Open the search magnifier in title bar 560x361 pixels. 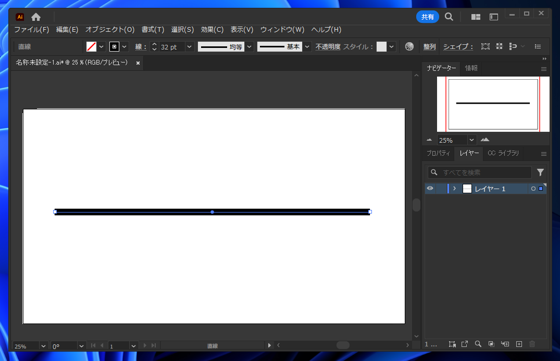tap(449, 17)
